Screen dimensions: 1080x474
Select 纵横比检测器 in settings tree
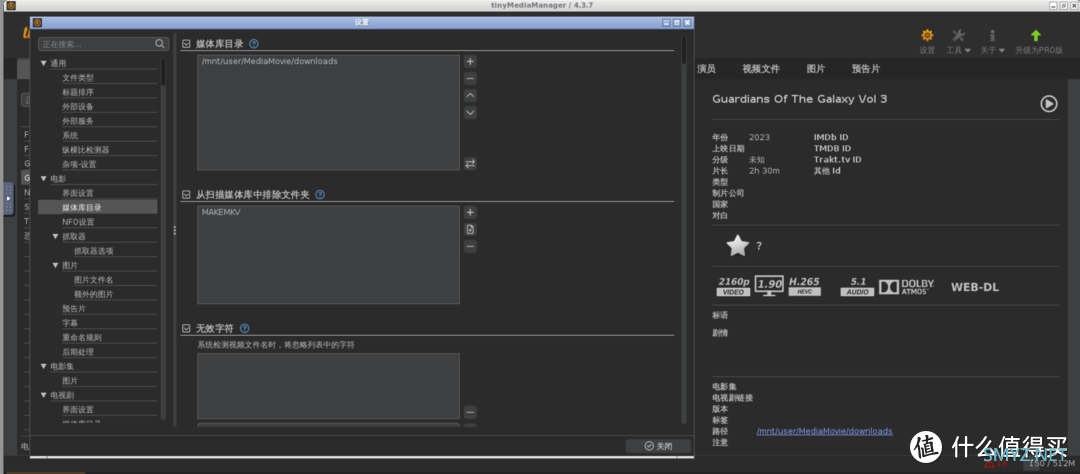click(x=86, y=150)
